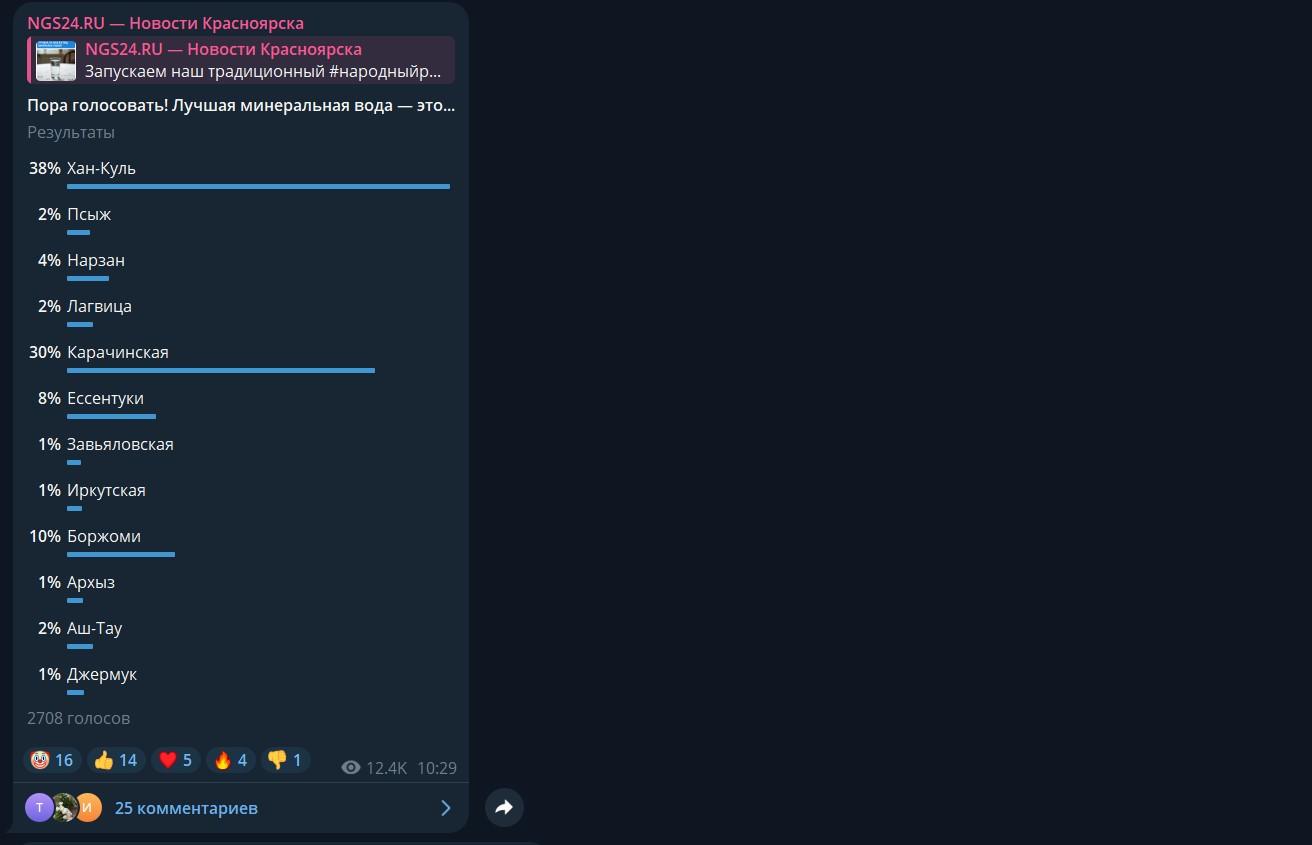Image resolution: width=1312 pixels, height=845 pixels.
Task: Click the orange commenter avatar И
Action: tap(88, 807)
